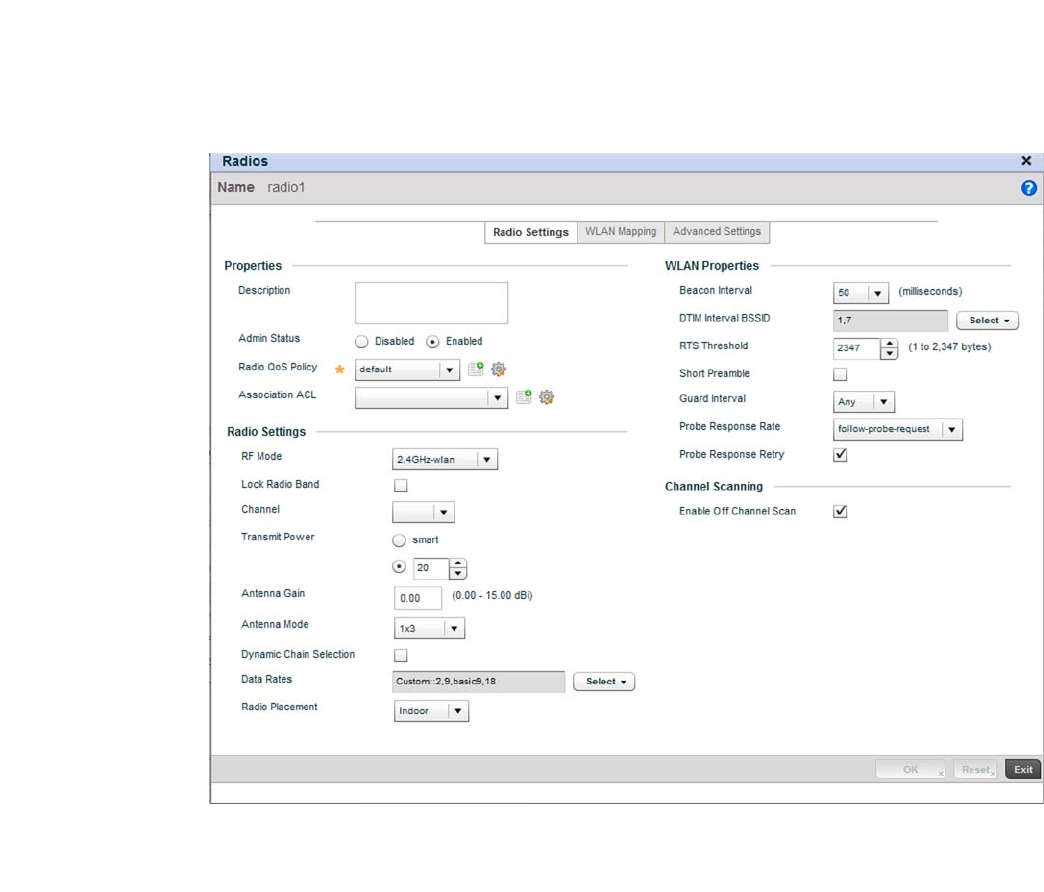The width and height of the screenshot is (1044, 892).
Task: Set Admin Status to Disabled
Action: pyautogui.click(x=362, y=341)
